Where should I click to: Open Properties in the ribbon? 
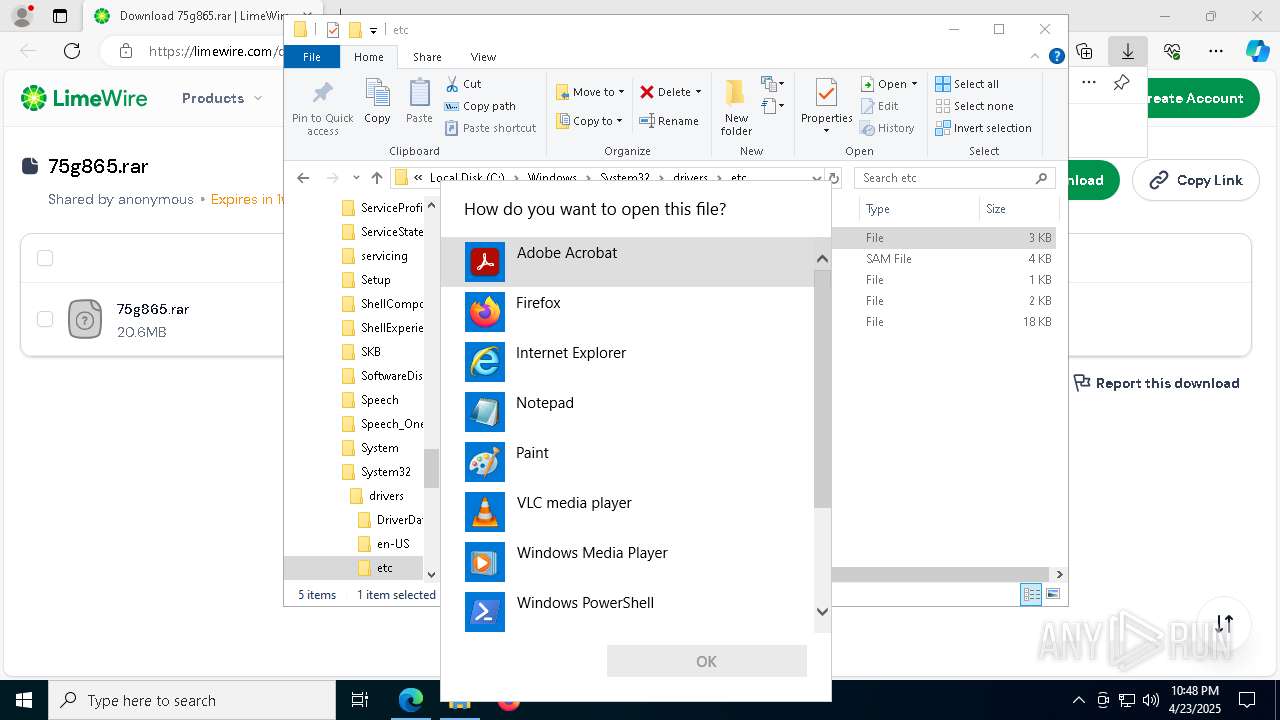click(826, 108)
